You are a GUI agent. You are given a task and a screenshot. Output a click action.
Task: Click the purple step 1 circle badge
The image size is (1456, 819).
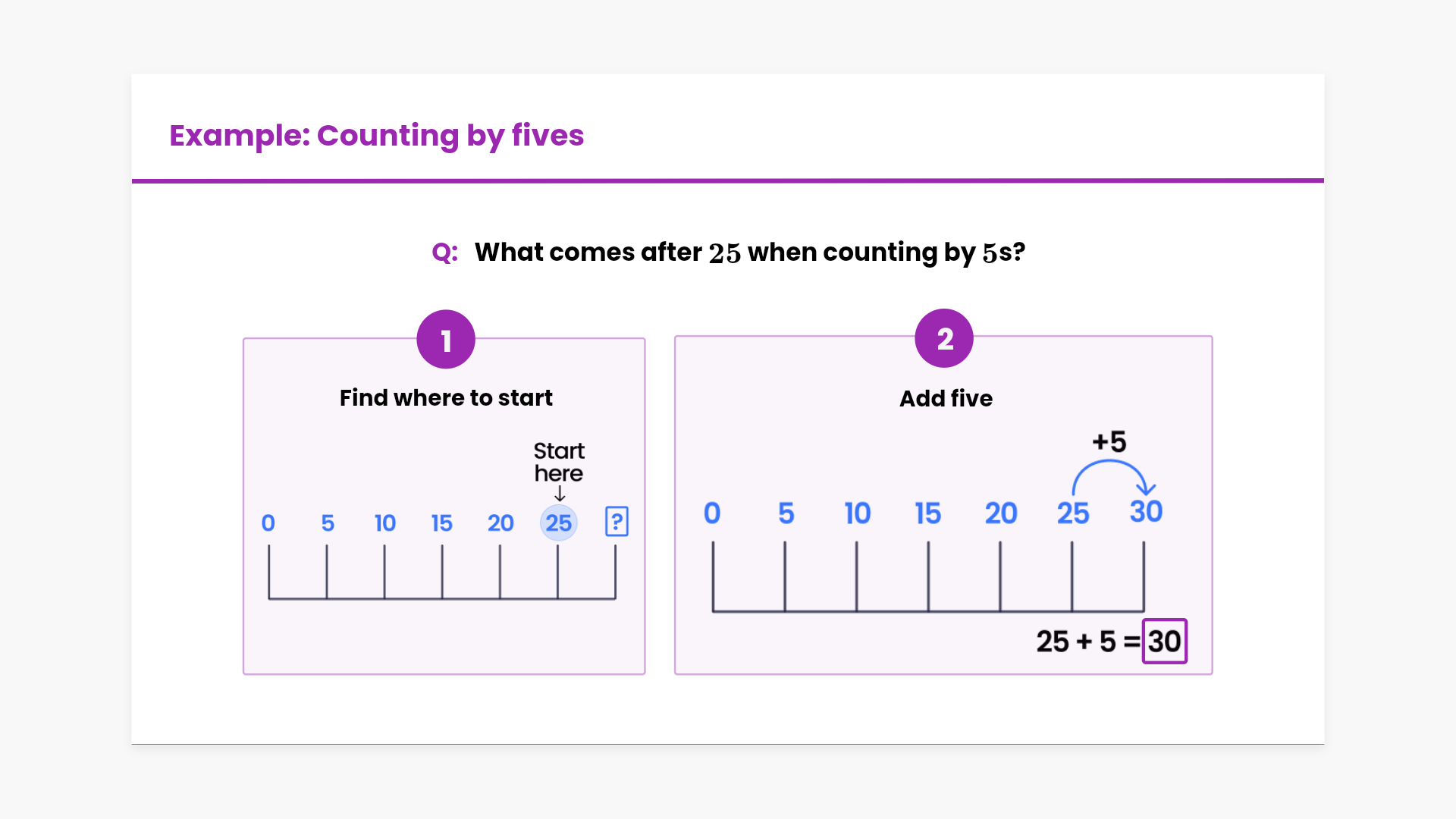(446, 340)
